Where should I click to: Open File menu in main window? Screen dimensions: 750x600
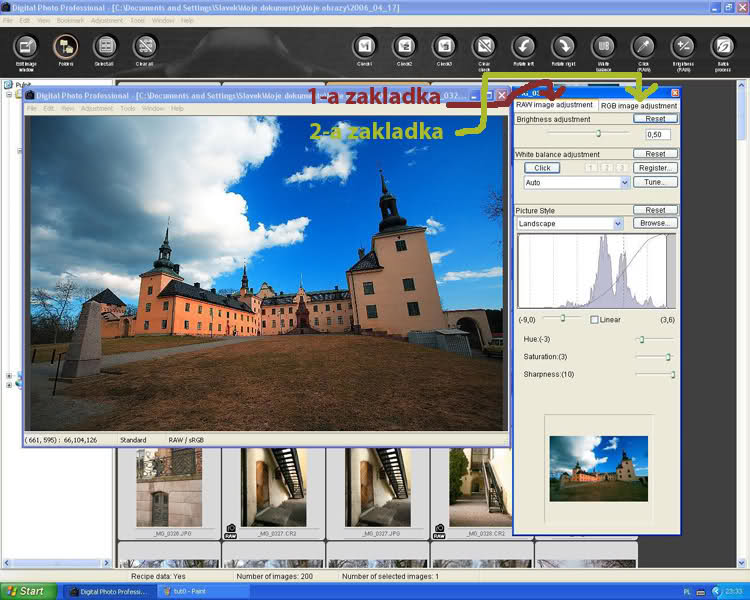[8, 21]
